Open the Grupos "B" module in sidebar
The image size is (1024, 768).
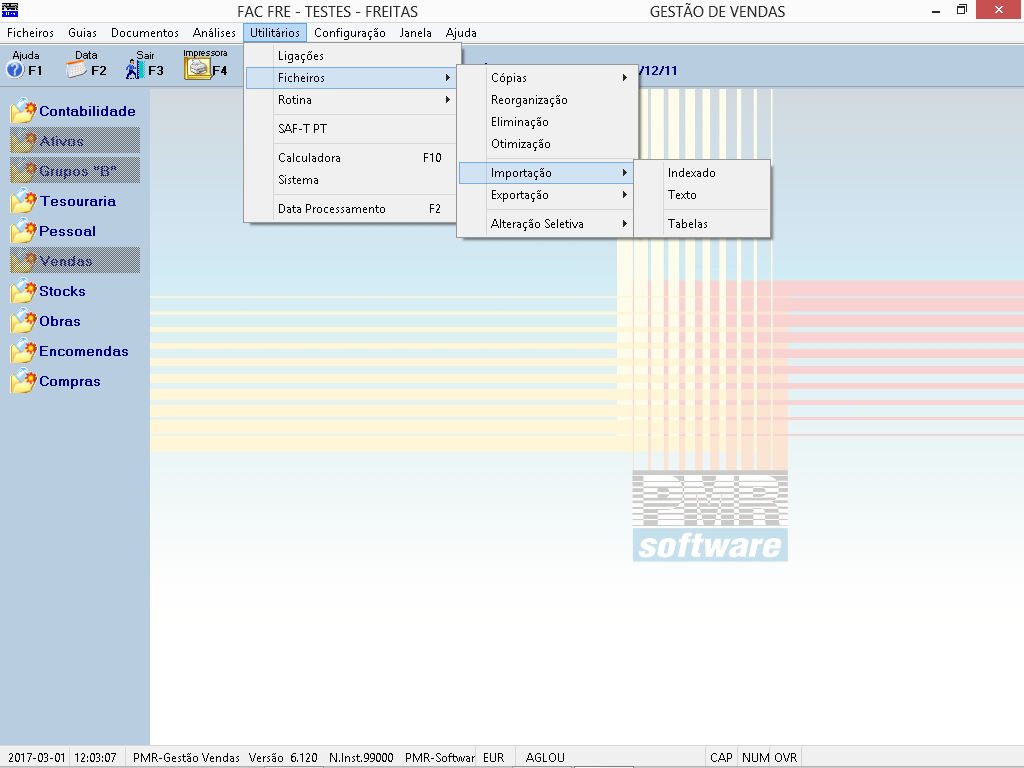(x=75, y=170)
